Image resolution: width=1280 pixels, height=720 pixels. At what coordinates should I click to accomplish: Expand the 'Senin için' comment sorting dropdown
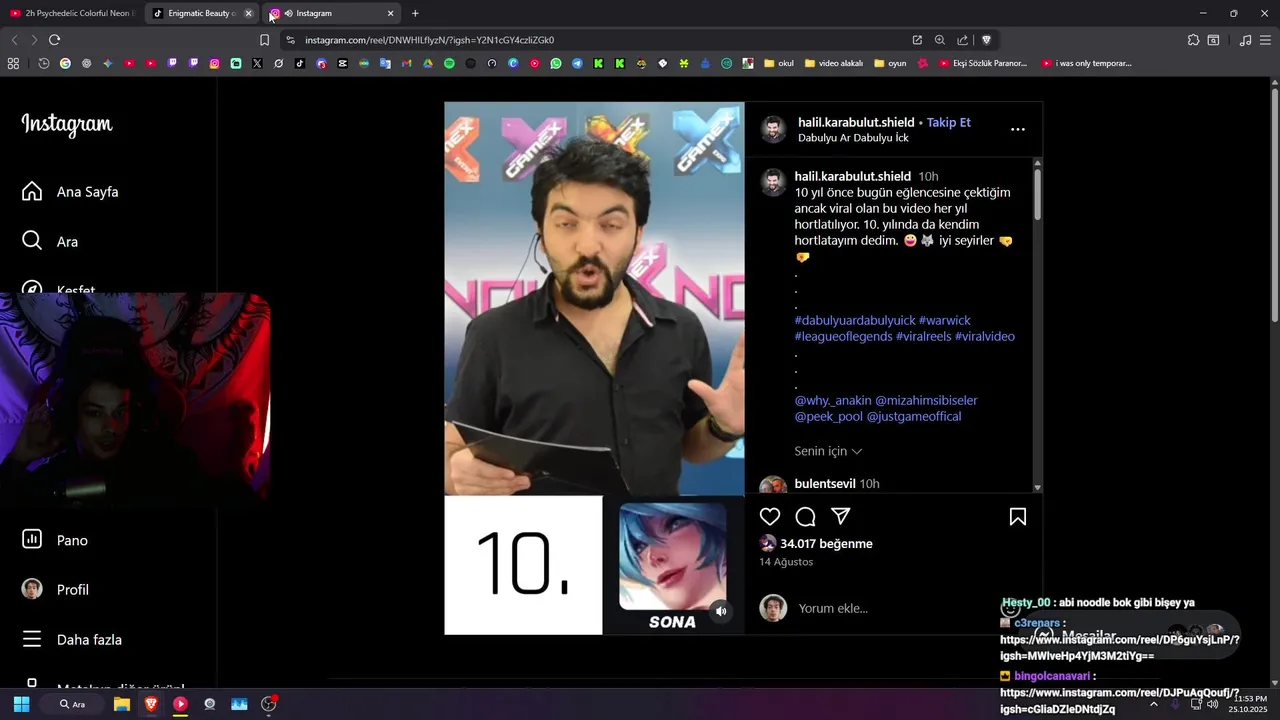pos(828,451)
